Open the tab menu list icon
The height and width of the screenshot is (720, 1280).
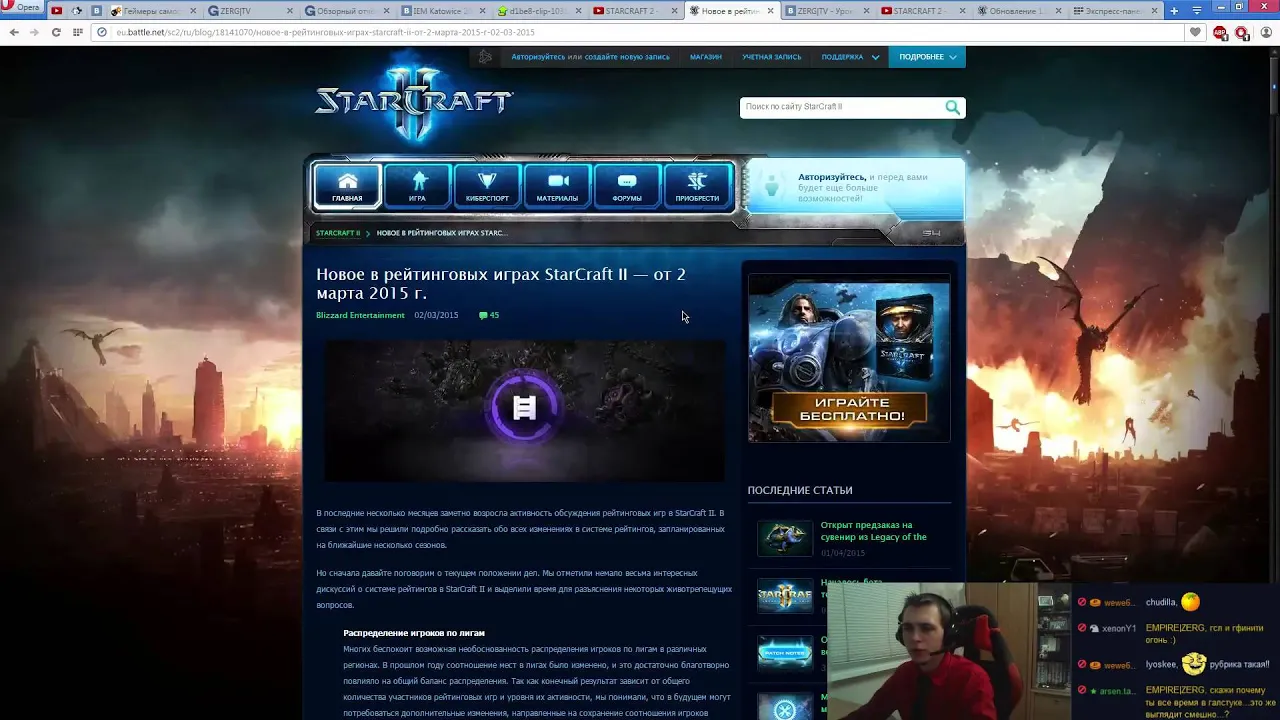click(x=1197, y=11)
